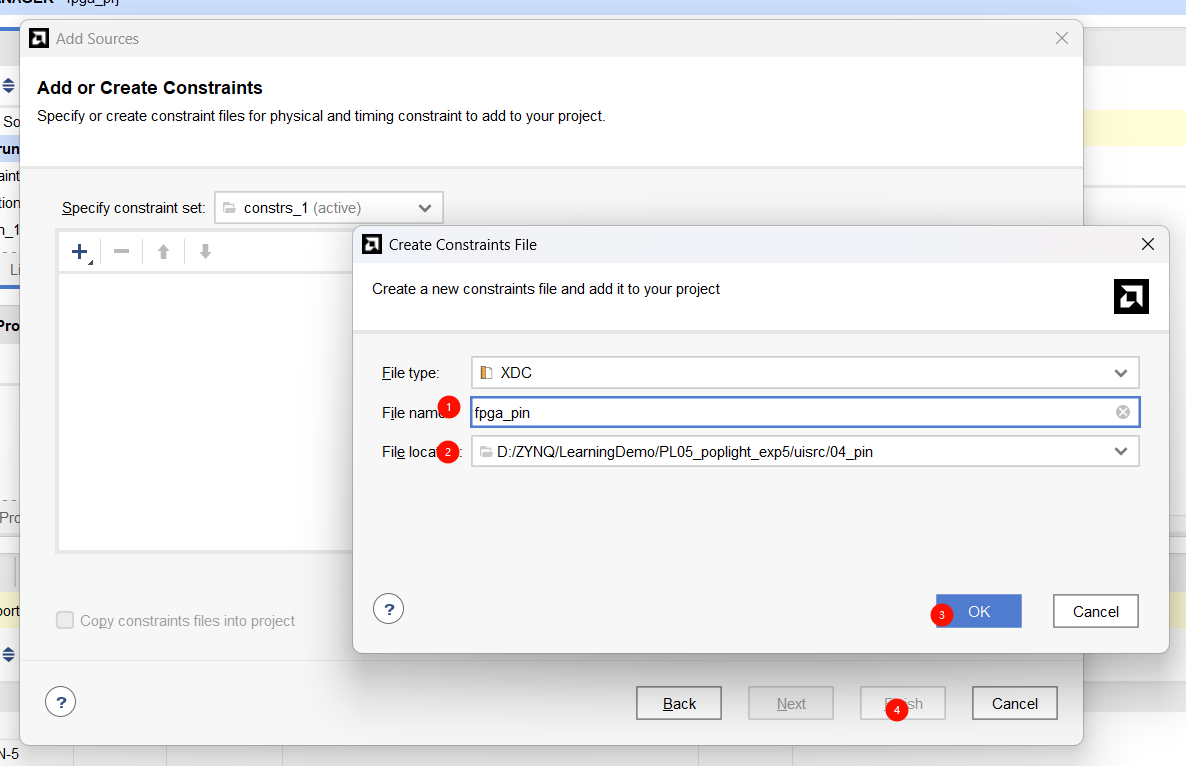The image size is (1186, 766).
Task: Click the plus Add File toolbar icon
Action: (x=80, y=252)
